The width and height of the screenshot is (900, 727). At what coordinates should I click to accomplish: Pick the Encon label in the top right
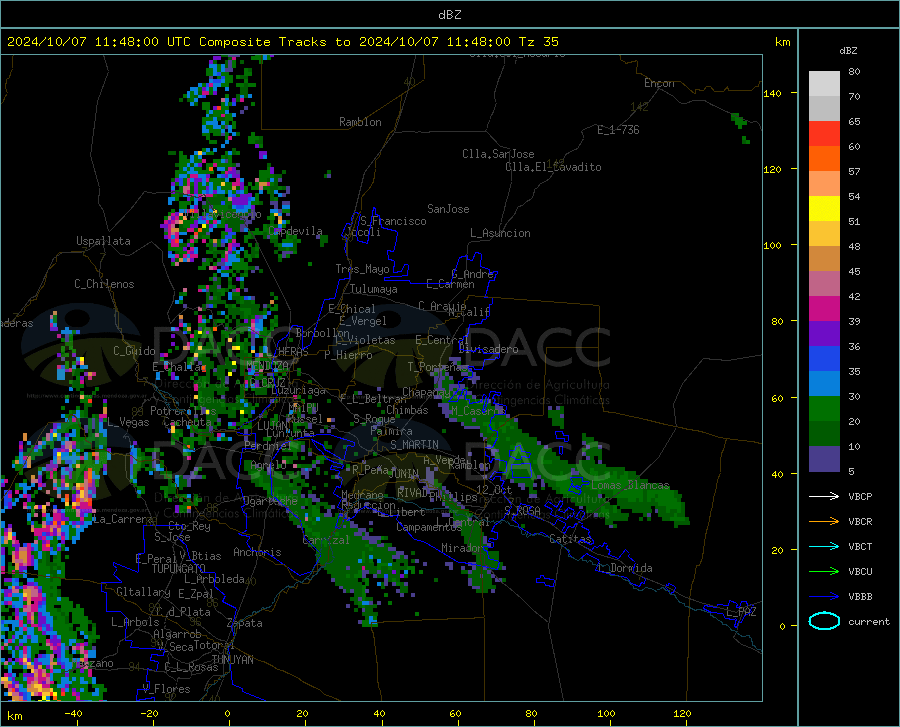click(659, 83)
